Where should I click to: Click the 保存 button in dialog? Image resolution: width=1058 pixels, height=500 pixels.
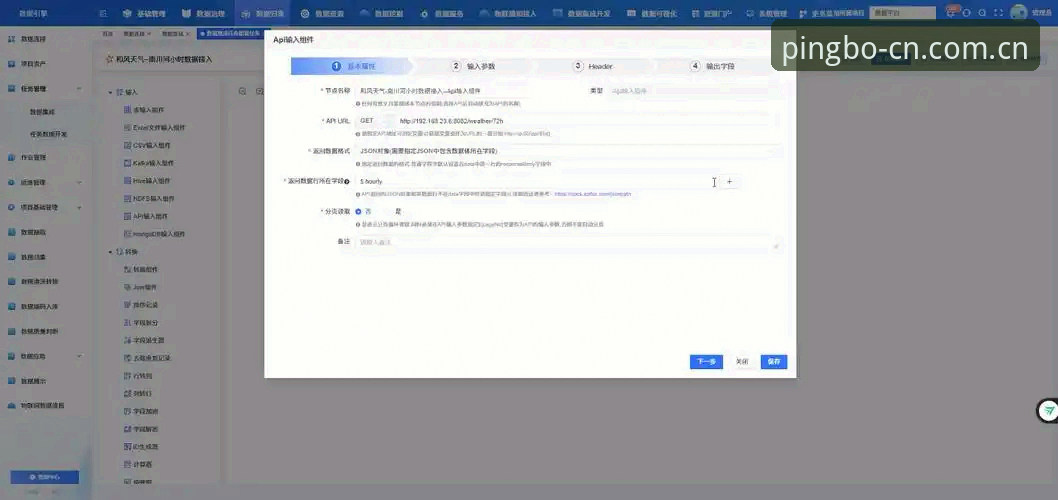(x=774, y=362)
